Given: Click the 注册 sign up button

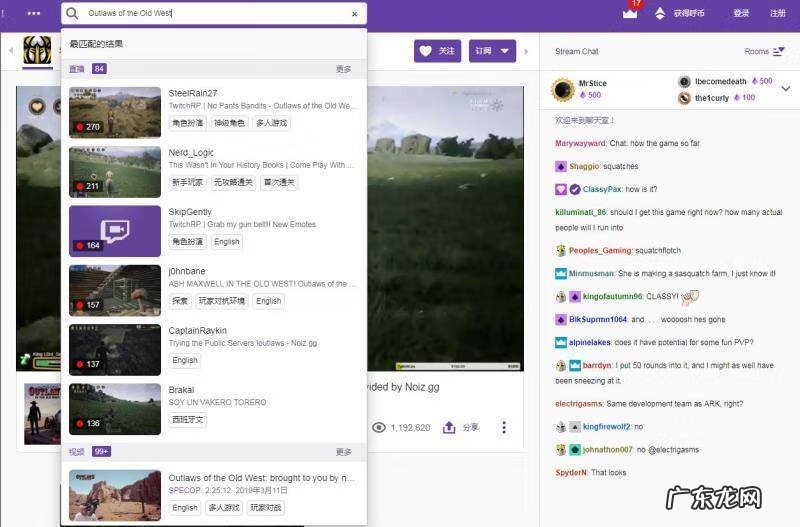Looking at the screenshot, I should click(x=778, y=13).
